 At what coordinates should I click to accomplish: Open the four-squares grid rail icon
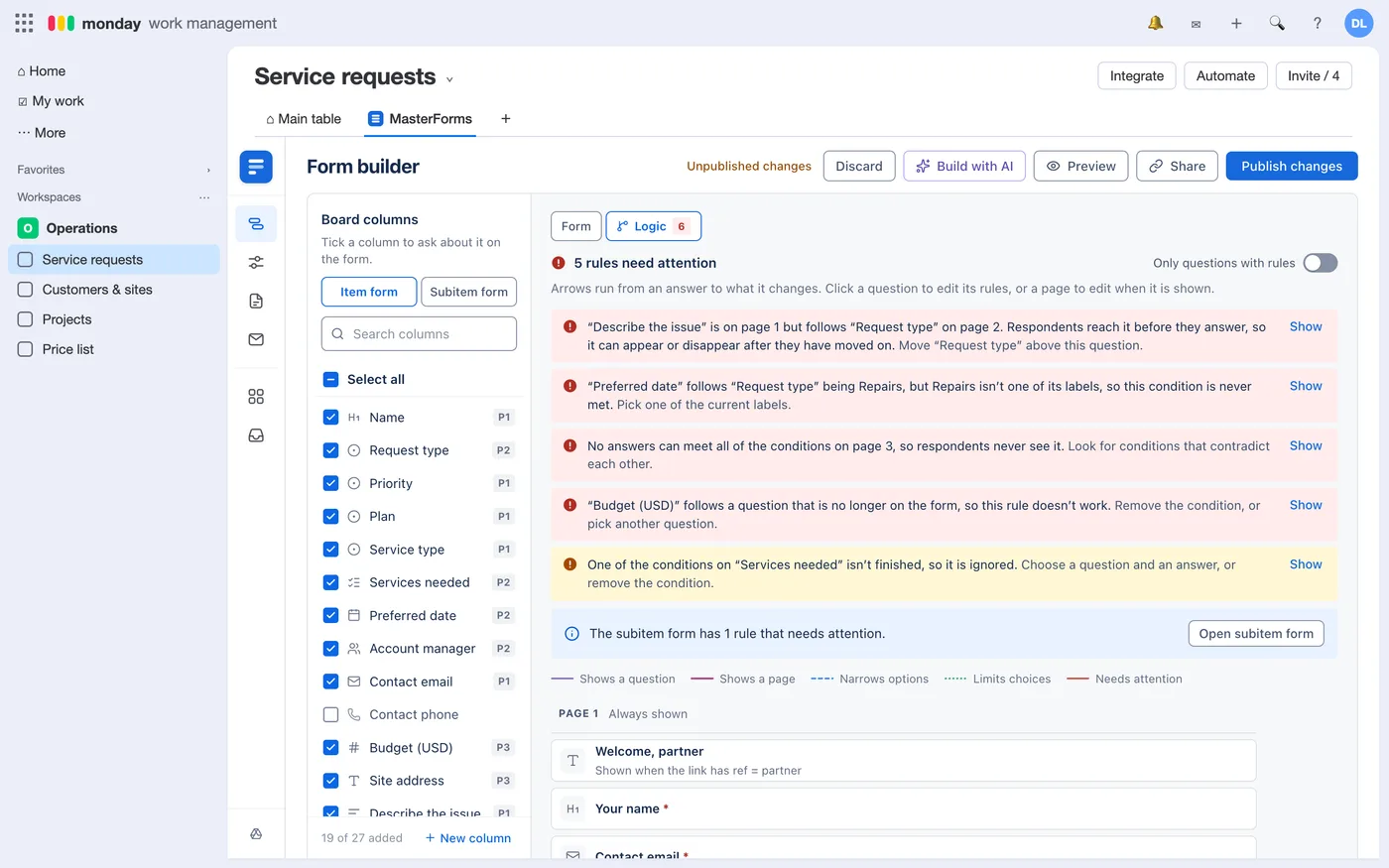pyautogui.click(x=256, y=397)
